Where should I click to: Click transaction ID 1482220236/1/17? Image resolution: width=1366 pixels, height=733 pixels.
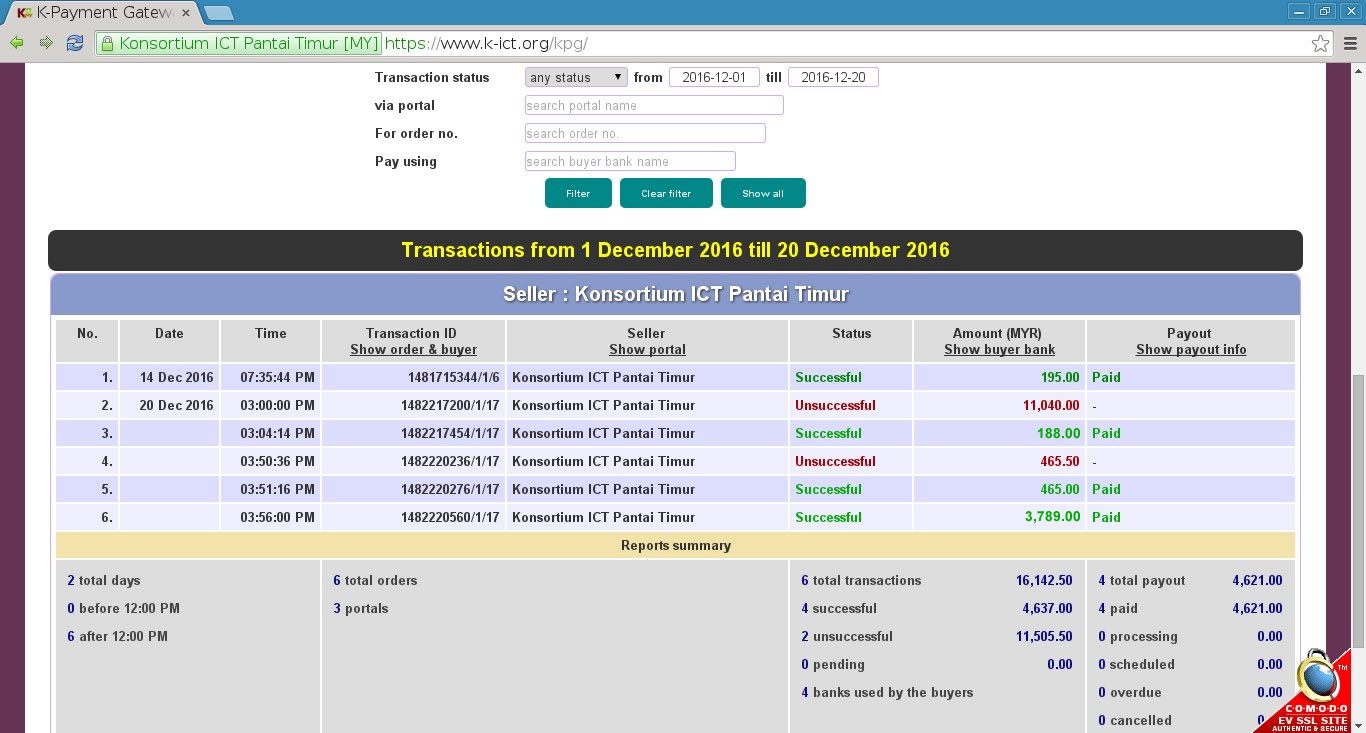(450, 461)
